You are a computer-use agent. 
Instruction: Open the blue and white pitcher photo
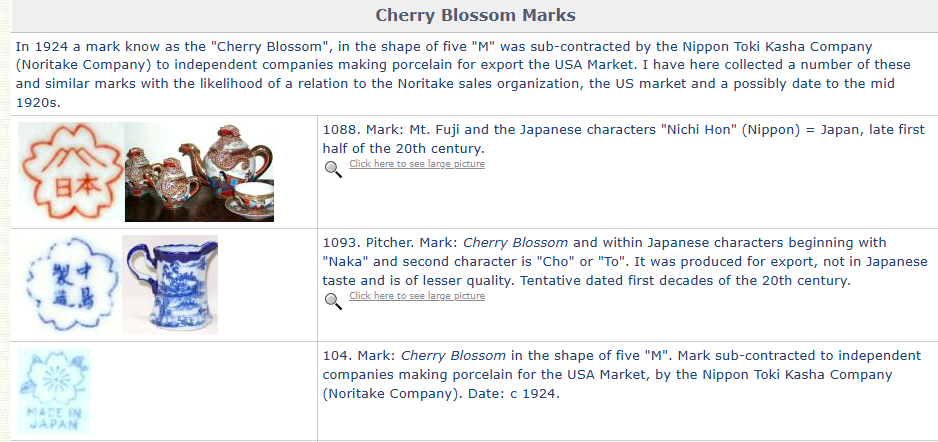click(170, 285)
